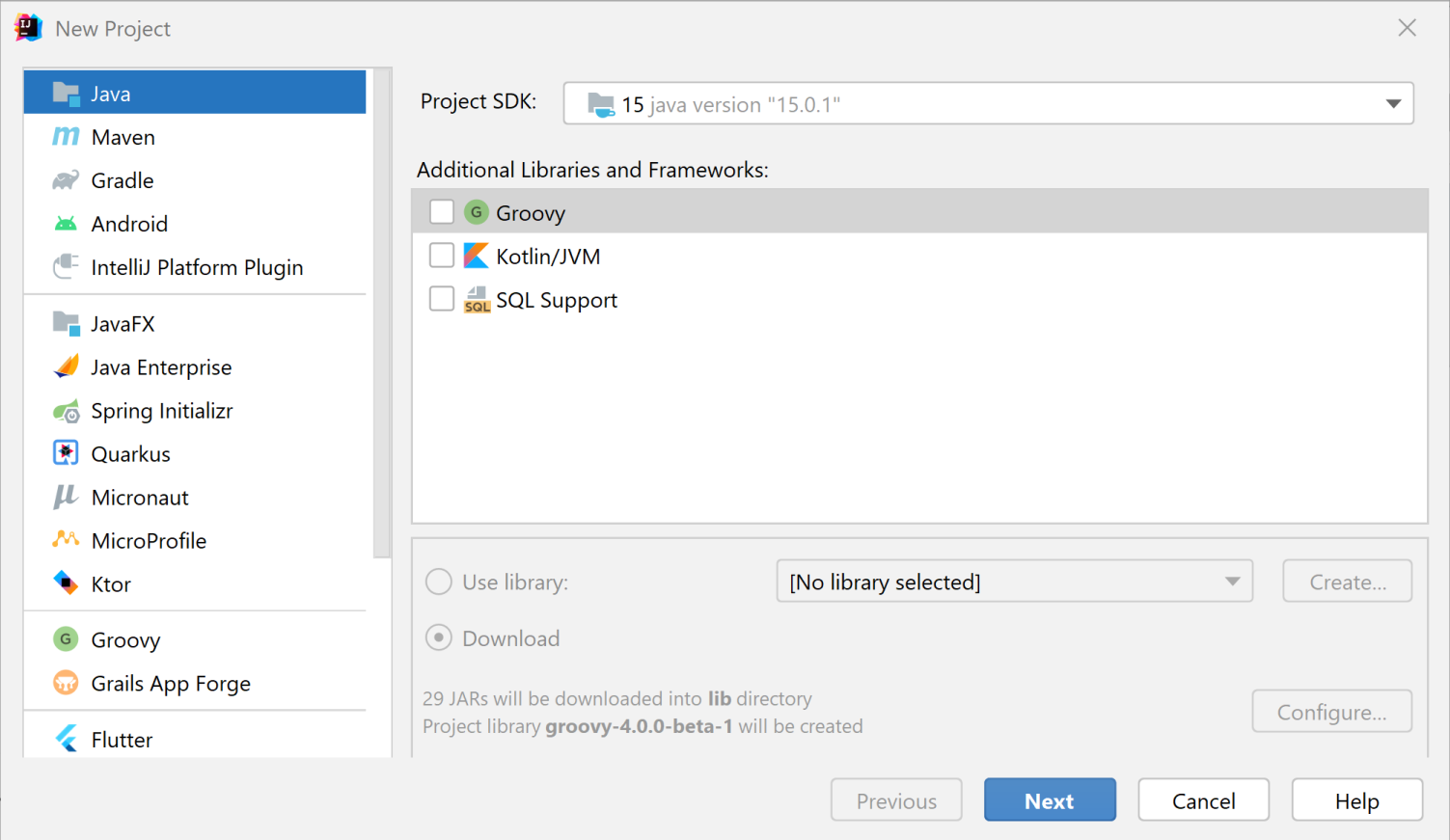Click the Grails App Forge icon
Image resolution: width=1450 pixels, height=840 pixels.
point(66,683)
